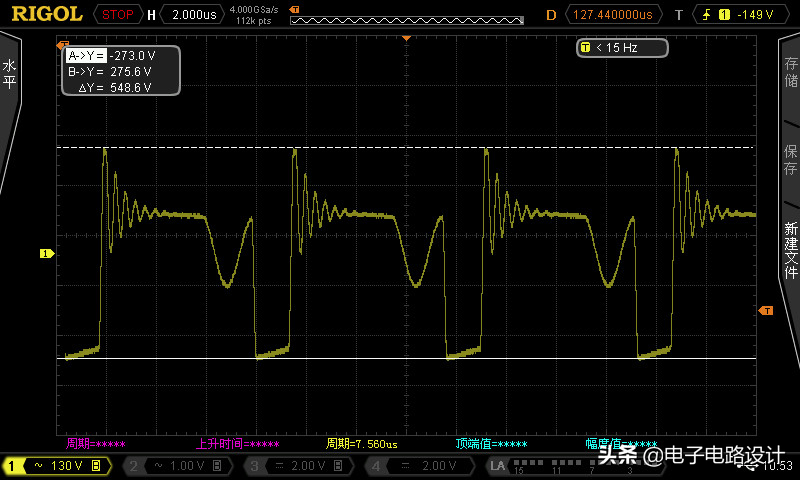Click the trigger level T marker on right edge
The height and width of the screenshot is (480, 800).
click(x=766, y=311)
